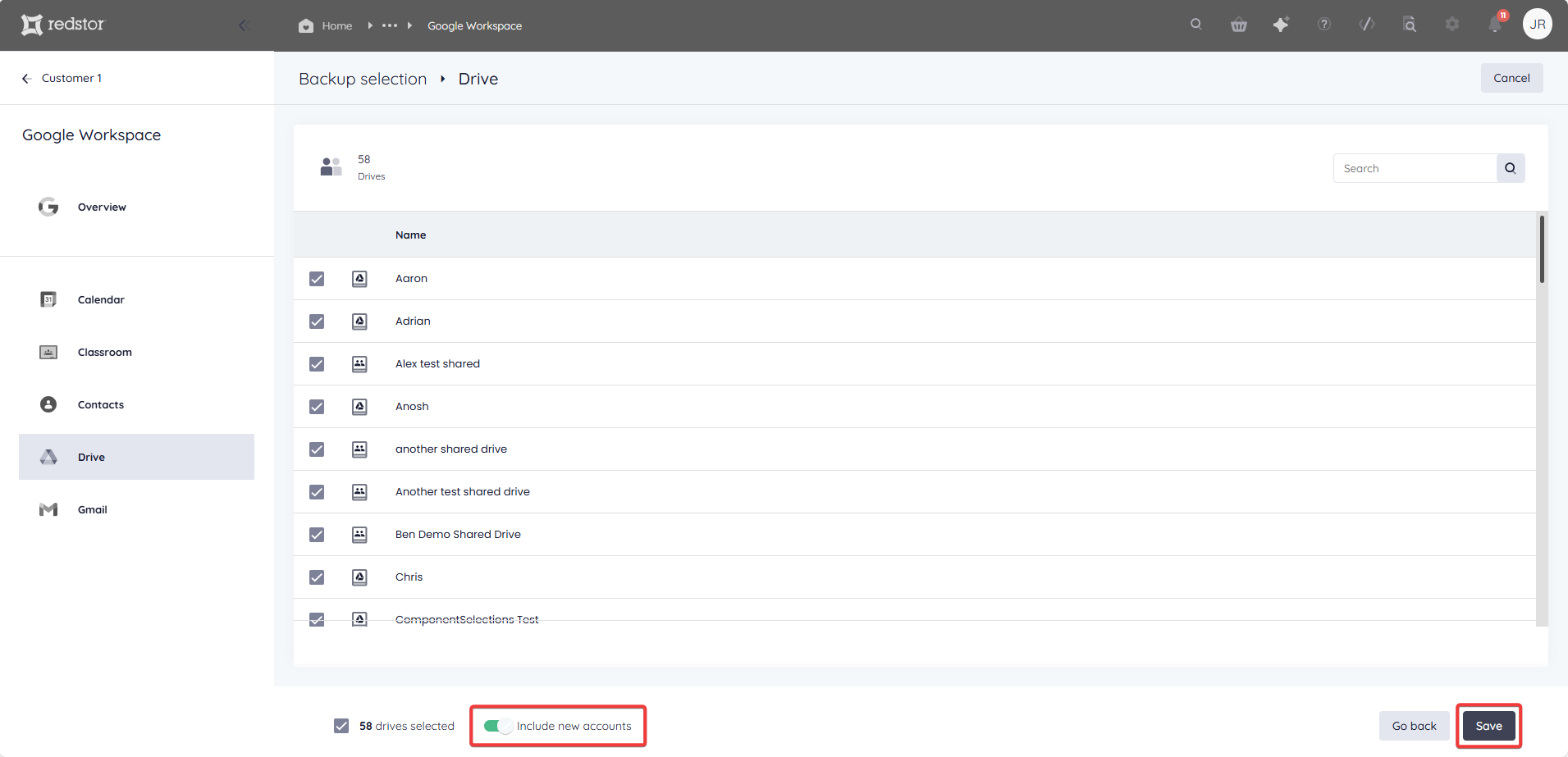Image resolution: width=1568 pixels, height=757 pixels.
Task: Click Alex test shared drive icon
Action: 359,364
